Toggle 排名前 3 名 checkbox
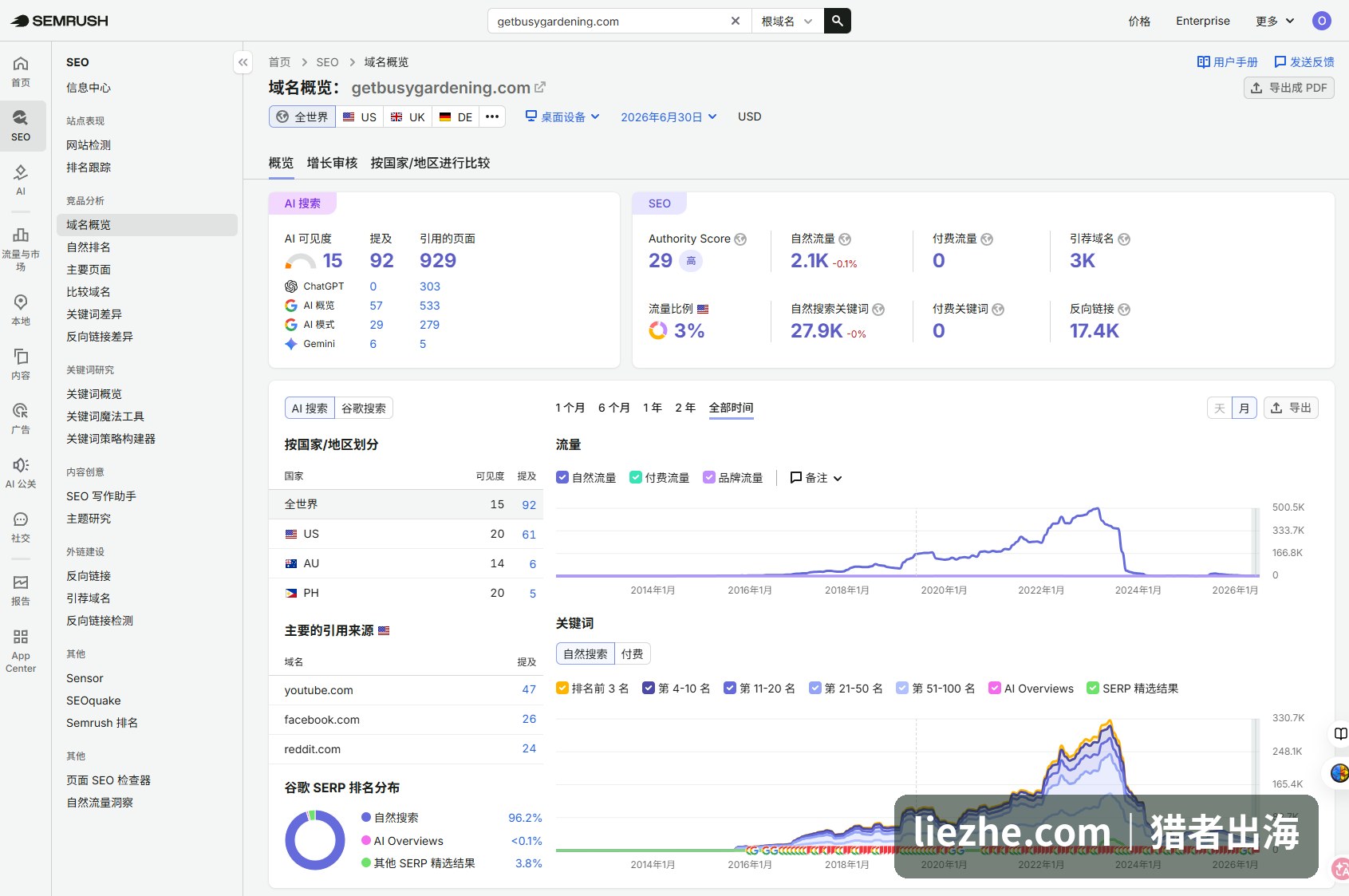Screen dimensions: 1349x896 point(562,688)
